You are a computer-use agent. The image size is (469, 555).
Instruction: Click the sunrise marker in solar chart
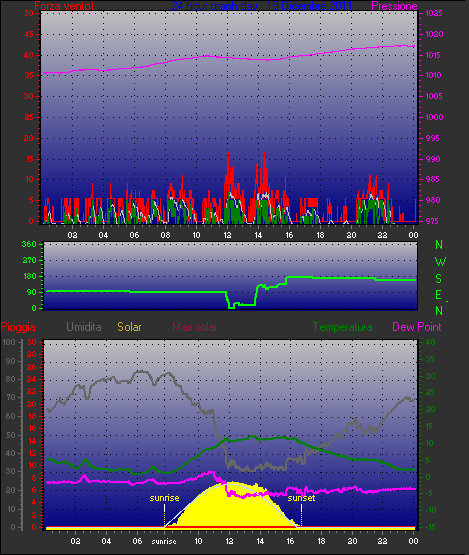click(164, 498)
